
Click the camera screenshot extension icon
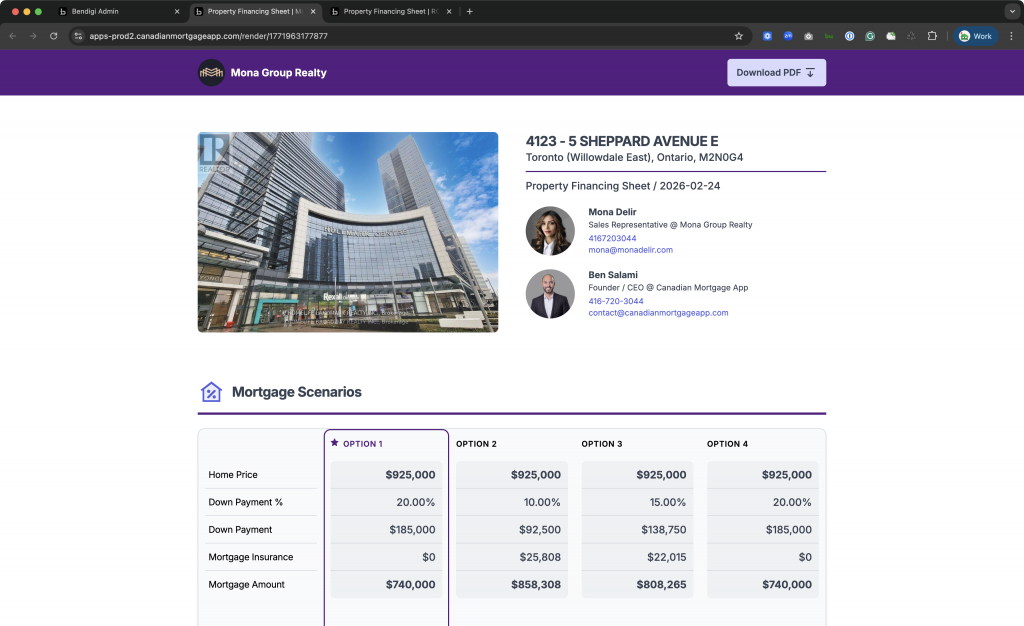808,36
